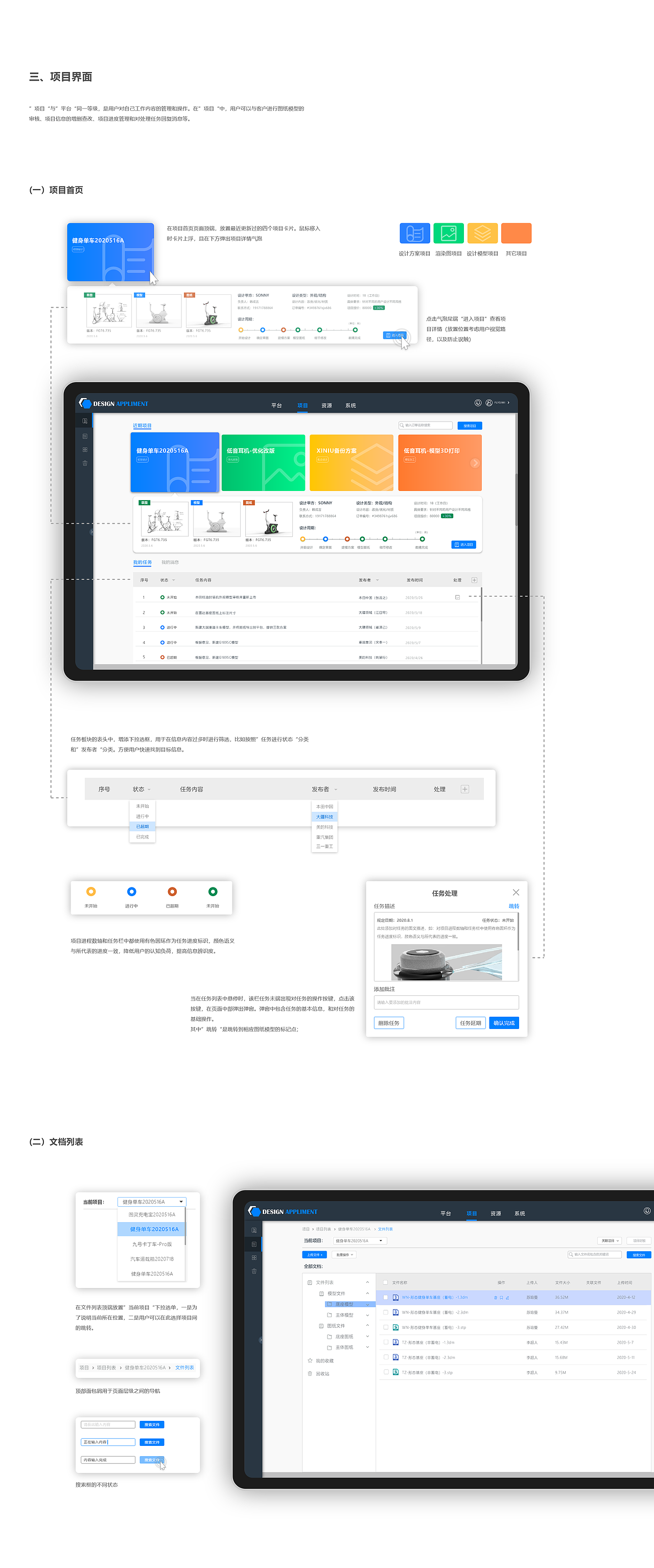This screenshot has height=1568, width=654.
Task: Check the WN-形态健身单车基座 -3.stp file checkbox
Action: coord(385,1327)
